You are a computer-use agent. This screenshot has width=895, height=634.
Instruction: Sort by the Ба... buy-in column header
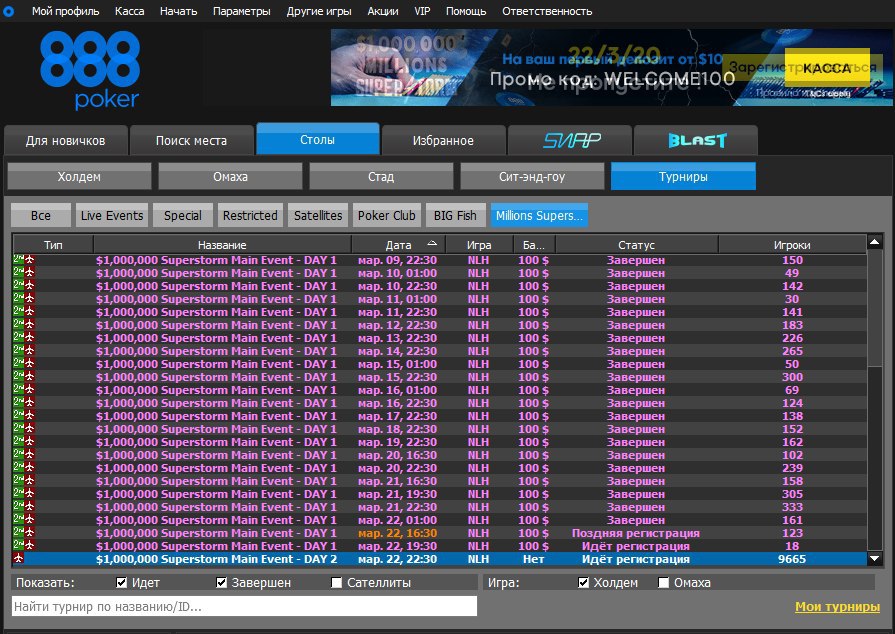534,245
